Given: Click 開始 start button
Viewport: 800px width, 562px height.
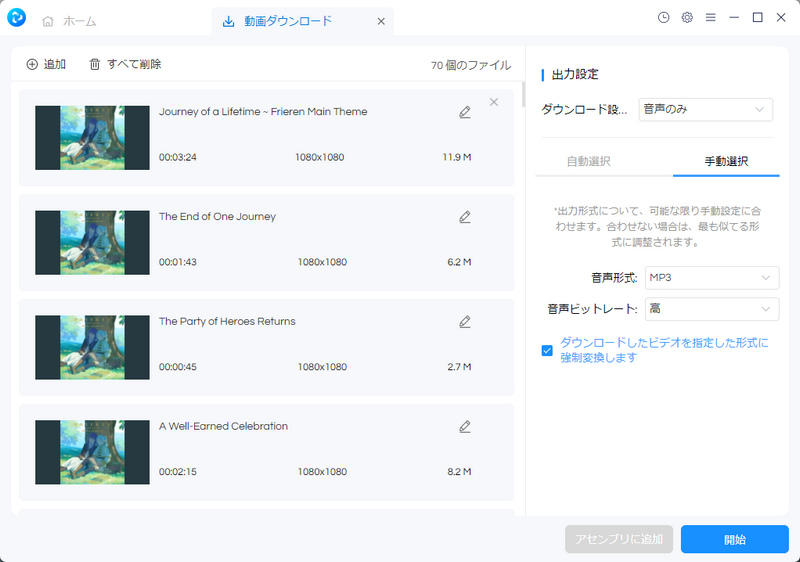Looking at the screenshot, I should pos(735,540).
